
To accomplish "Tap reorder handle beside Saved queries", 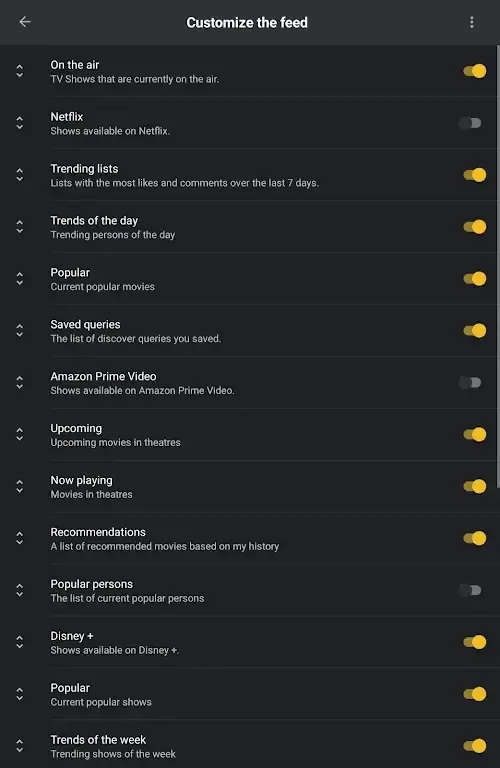I will point(20,331).
